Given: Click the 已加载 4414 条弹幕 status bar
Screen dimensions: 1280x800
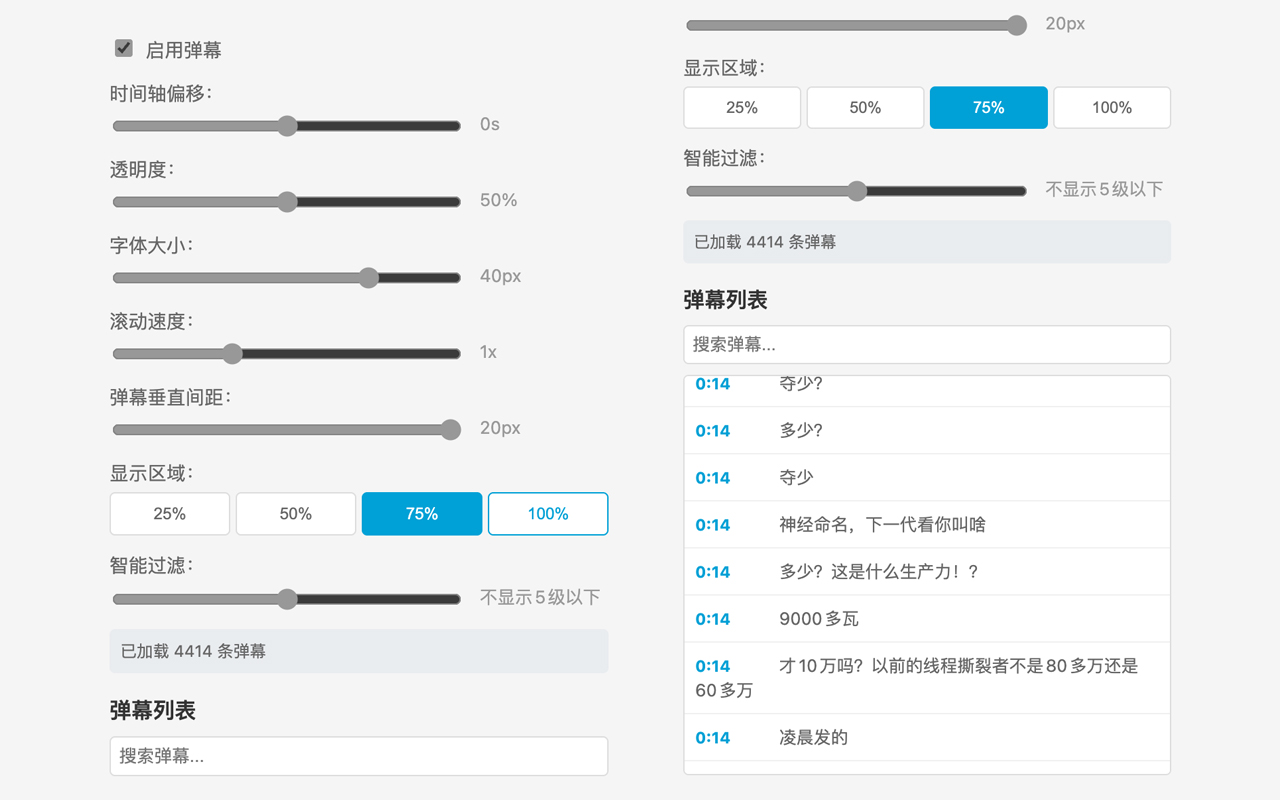Looking at the screenshot, I should coord(359,651).
